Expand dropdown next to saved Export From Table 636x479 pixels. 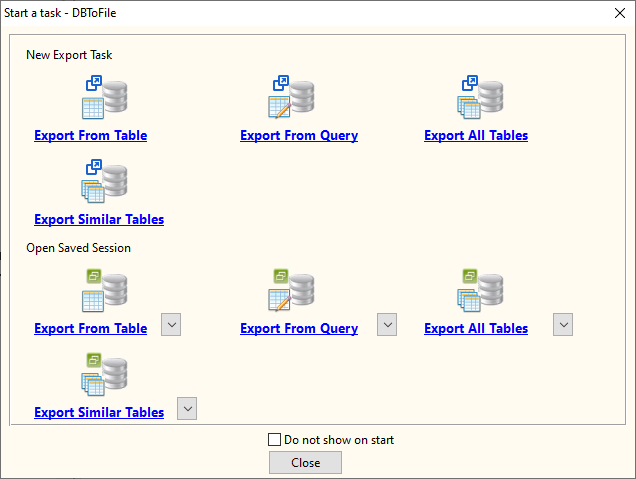pos(171,324)
